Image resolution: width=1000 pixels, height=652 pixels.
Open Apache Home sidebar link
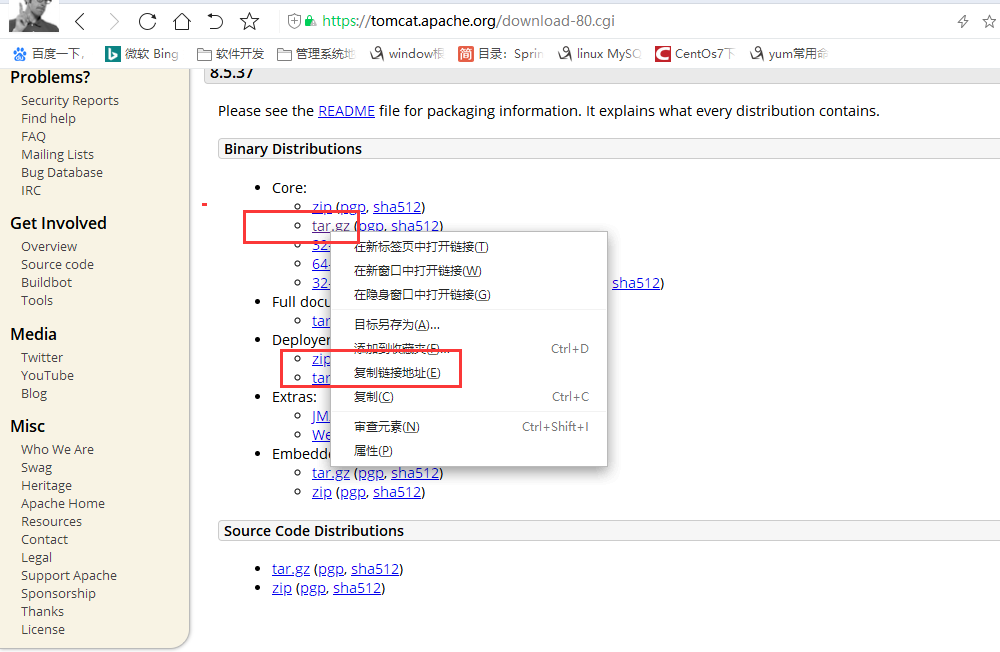click(62, 503)
